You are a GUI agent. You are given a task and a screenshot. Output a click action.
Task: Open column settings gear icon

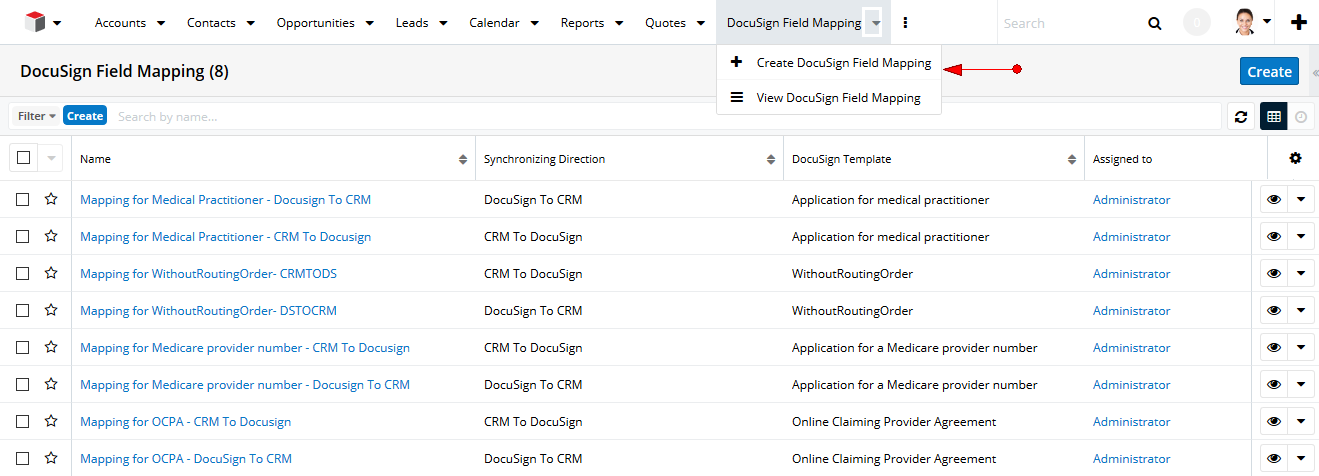pos(1296,158)
